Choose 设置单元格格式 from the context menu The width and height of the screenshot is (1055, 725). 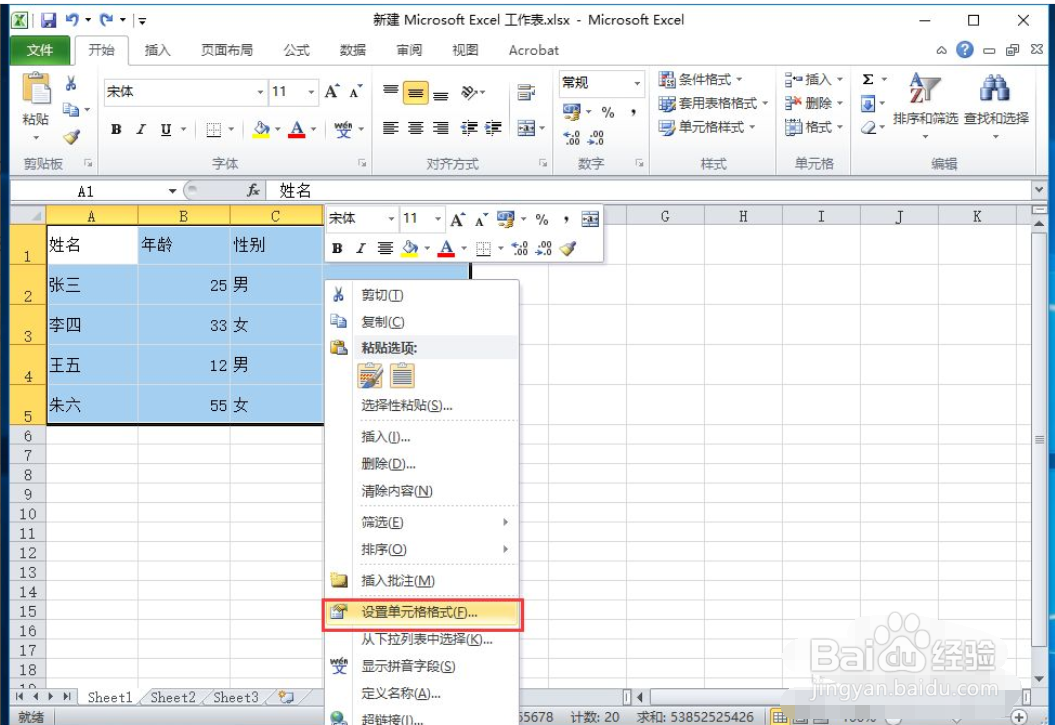point(421,612)
